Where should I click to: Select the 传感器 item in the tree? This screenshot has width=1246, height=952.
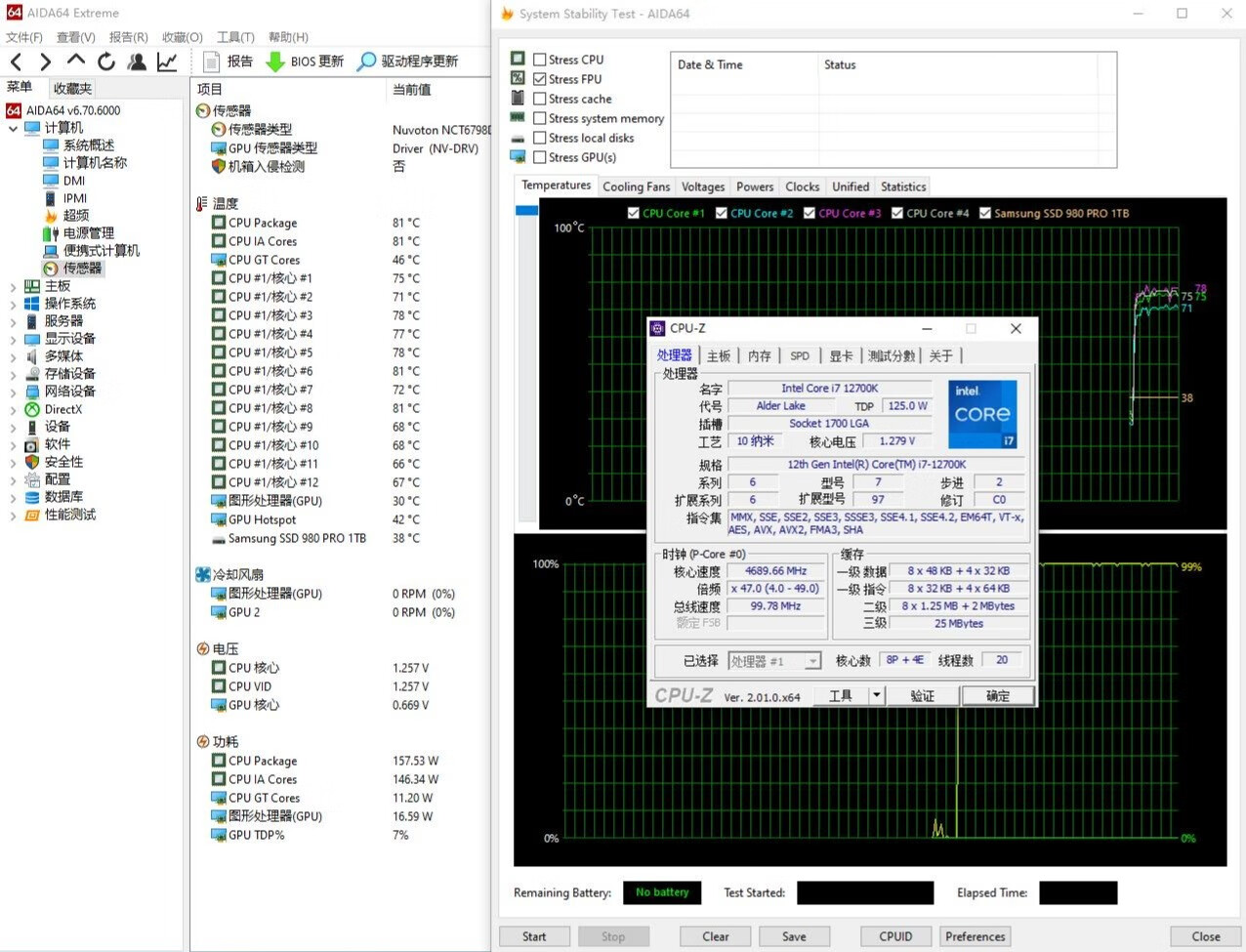coord(82,269)
